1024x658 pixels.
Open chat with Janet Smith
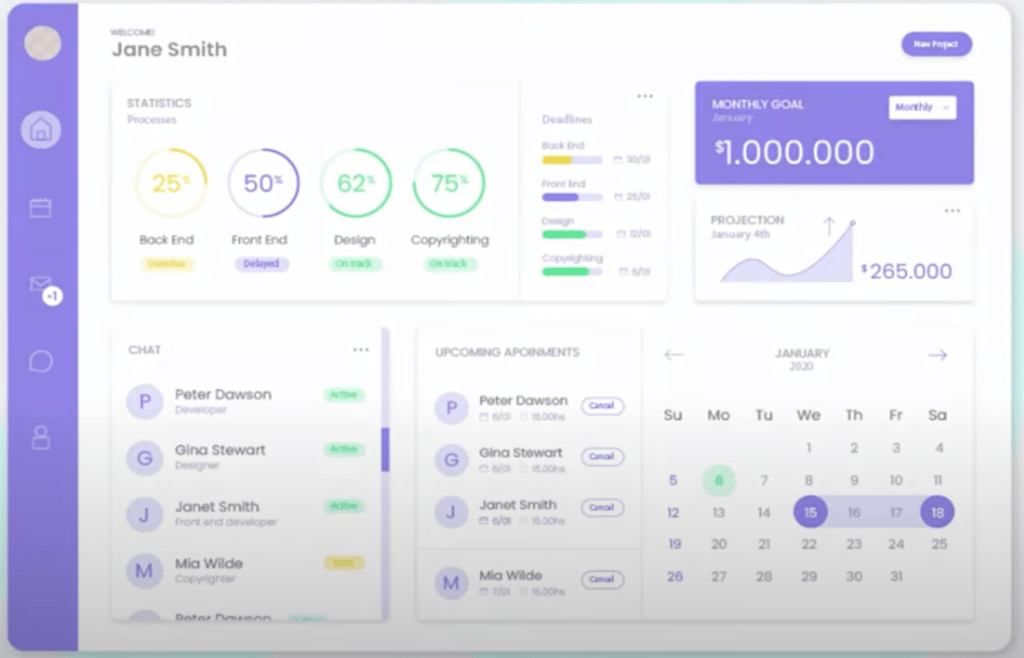[217, 512]
